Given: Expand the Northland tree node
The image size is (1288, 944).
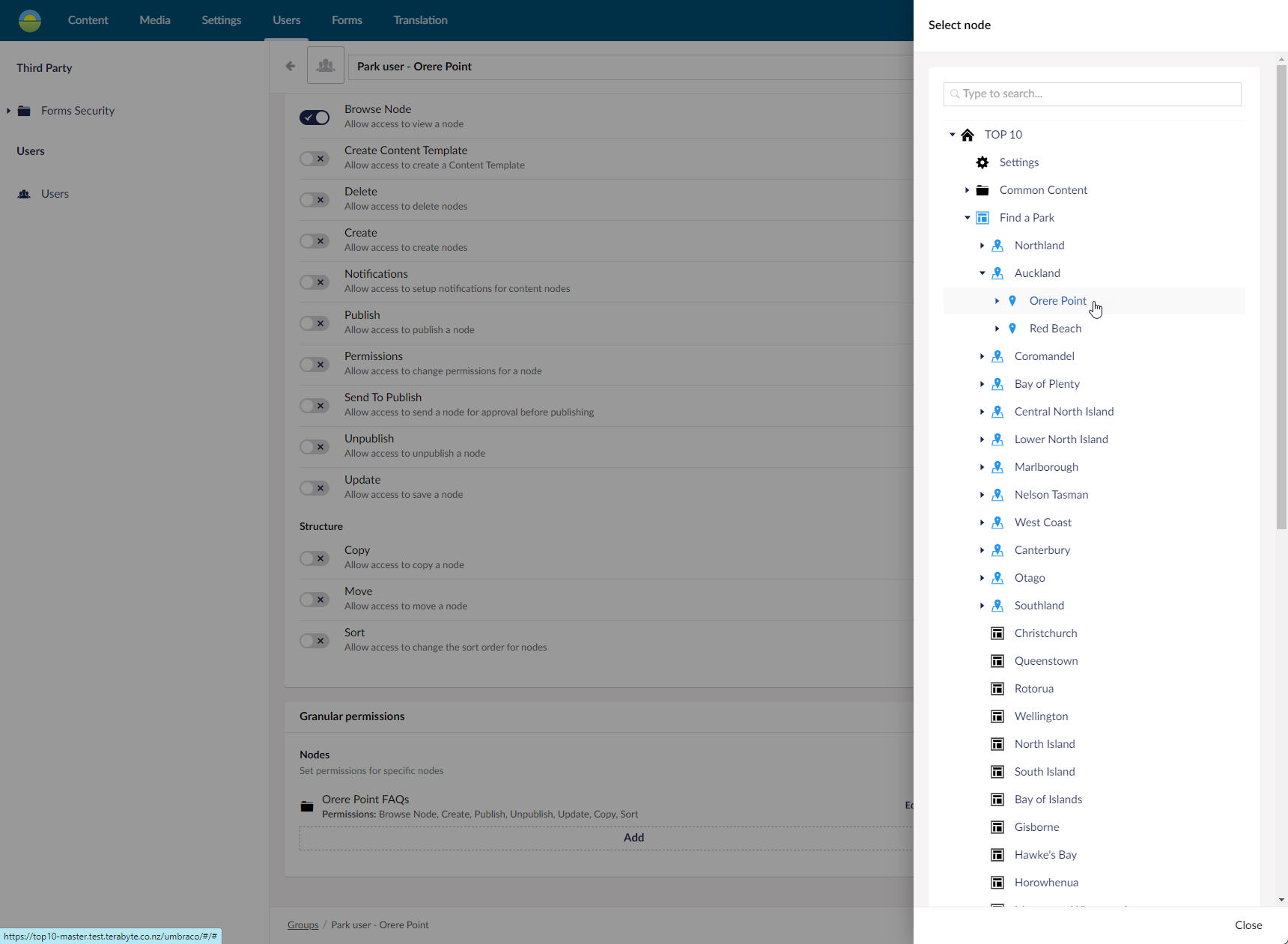Looking at the screenshot, I should click(982, 246).
